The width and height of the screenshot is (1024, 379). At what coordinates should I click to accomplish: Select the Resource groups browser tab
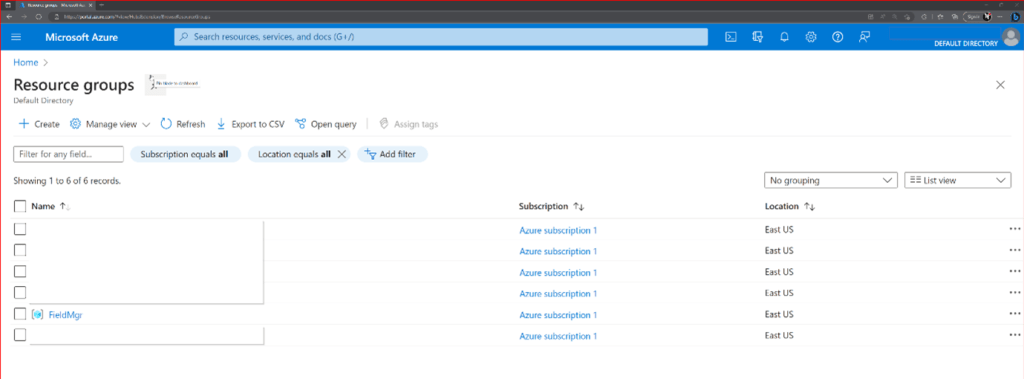coord(56,5)
